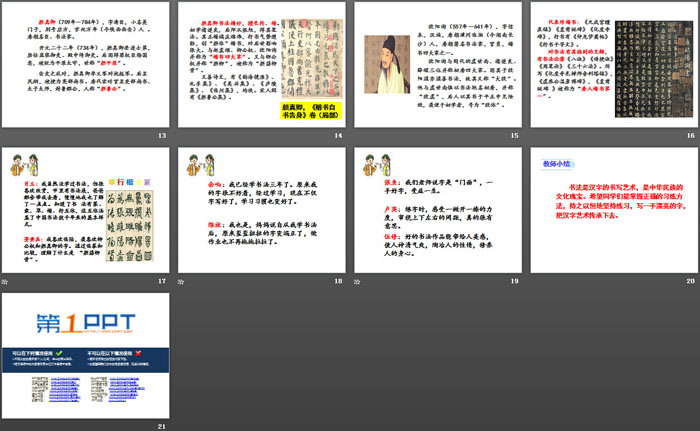The image size is (700, 431).
Task: Select slide 14 thumbnail with yellow caption box
Action: pos(262,65)
